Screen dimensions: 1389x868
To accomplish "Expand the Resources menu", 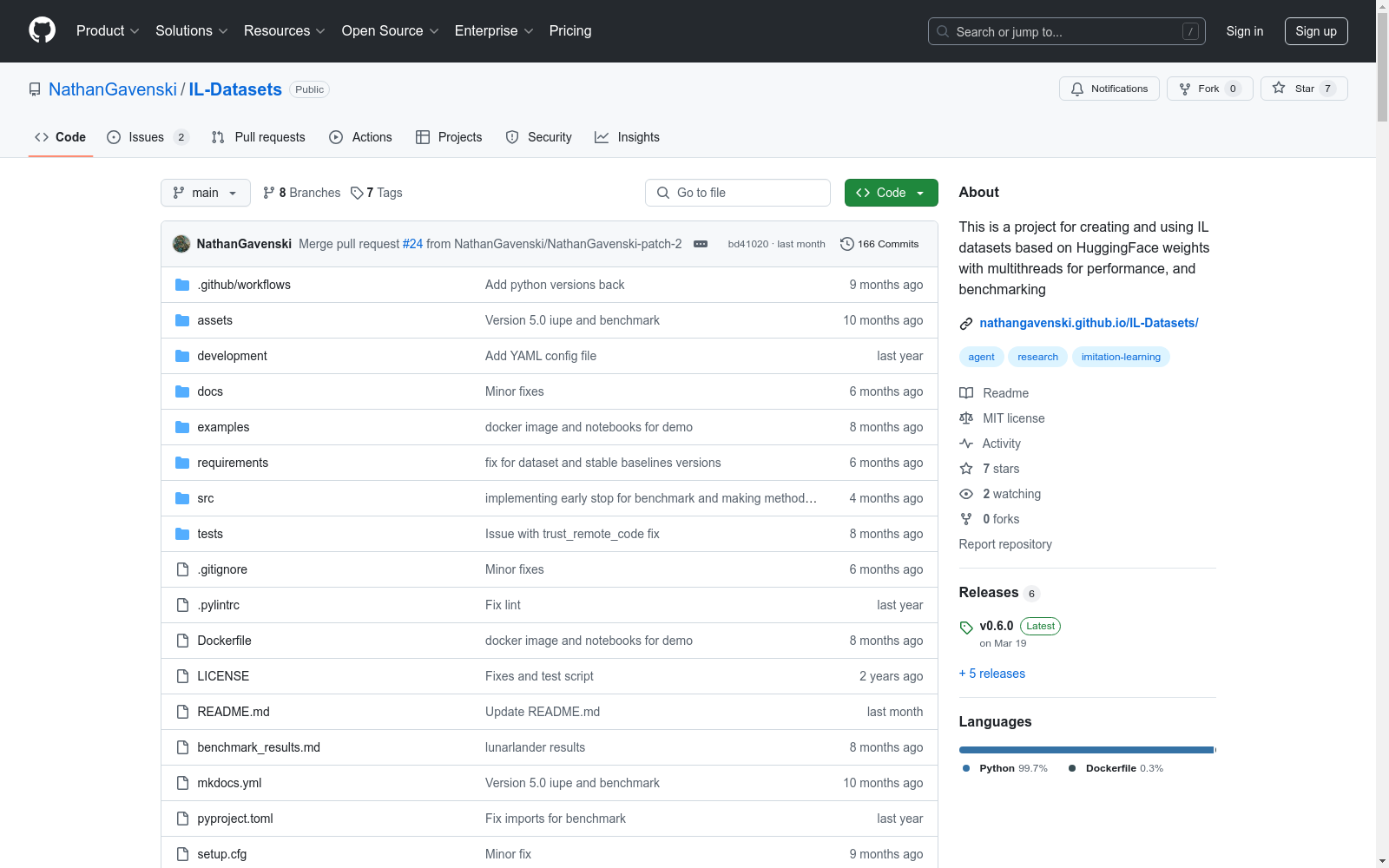I will tap(285, 30).
